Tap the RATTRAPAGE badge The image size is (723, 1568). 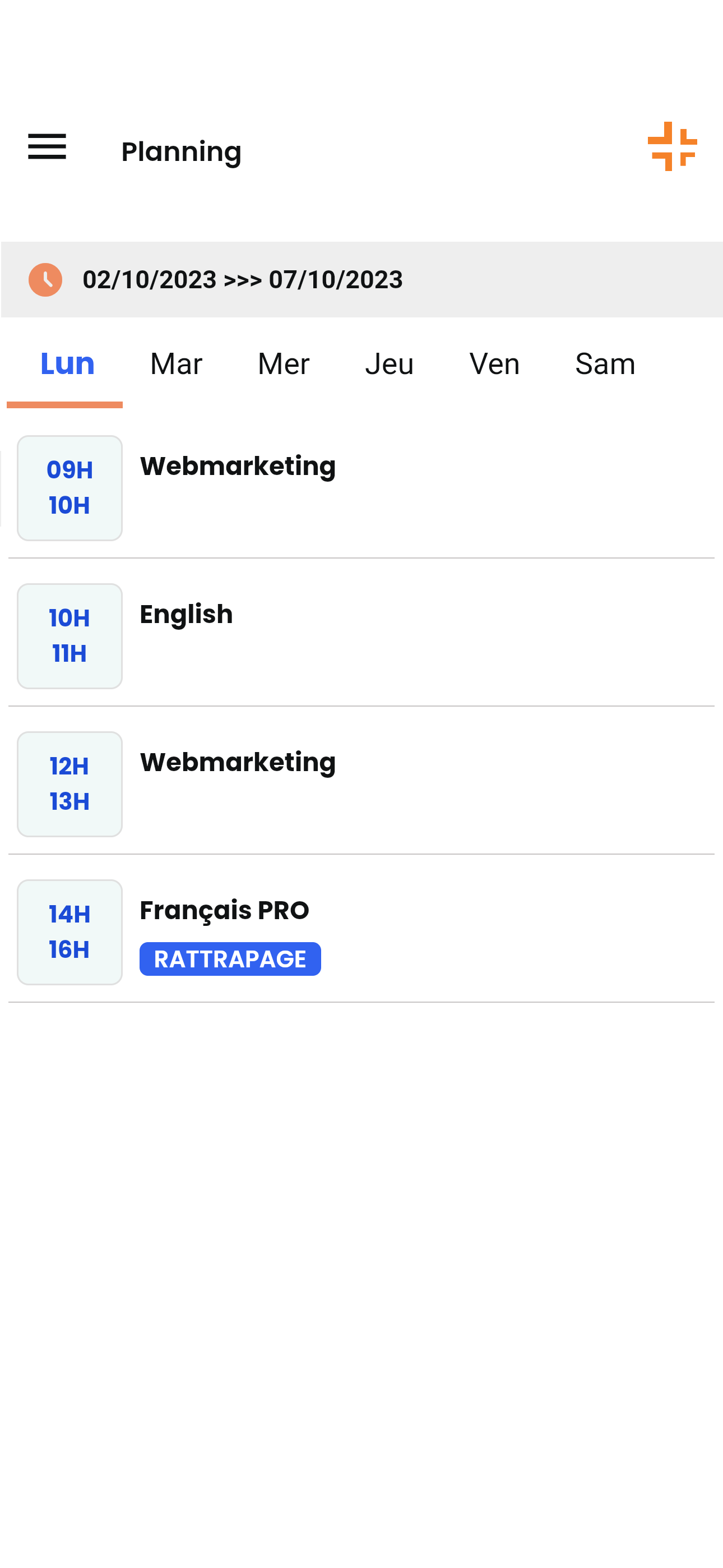[x=230, y=959]
